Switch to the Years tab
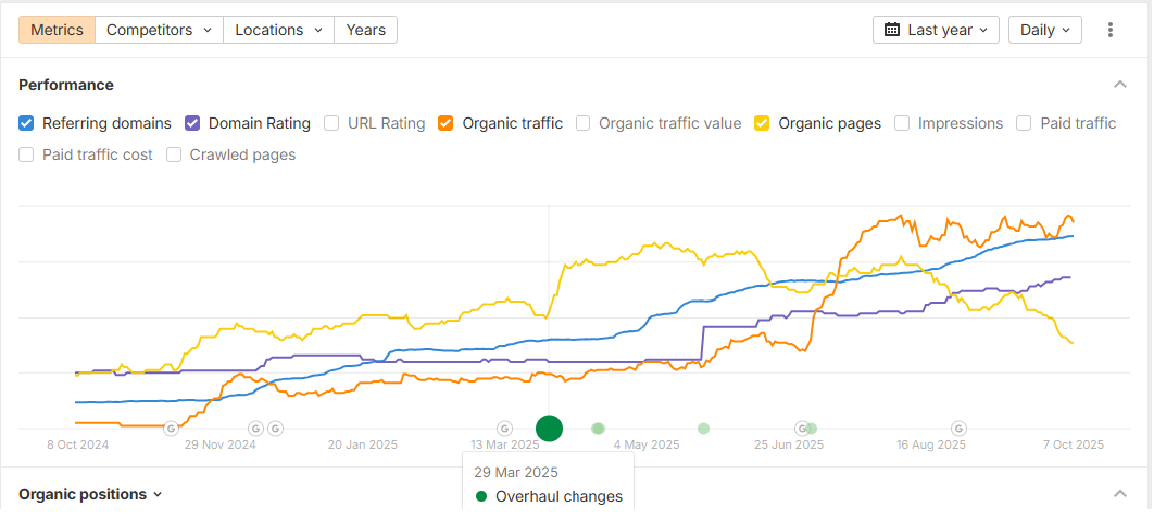1152x521 pixels. click(366, 30)
